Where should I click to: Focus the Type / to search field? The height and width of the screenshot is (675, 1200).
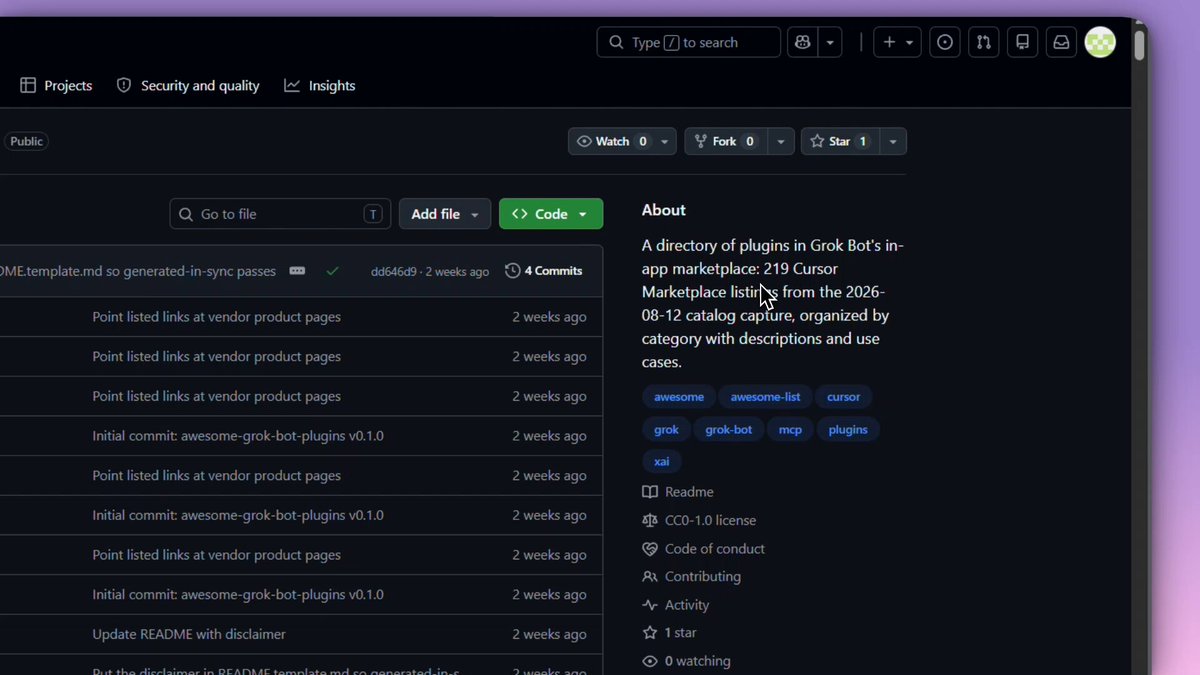[x=689, y=42]
